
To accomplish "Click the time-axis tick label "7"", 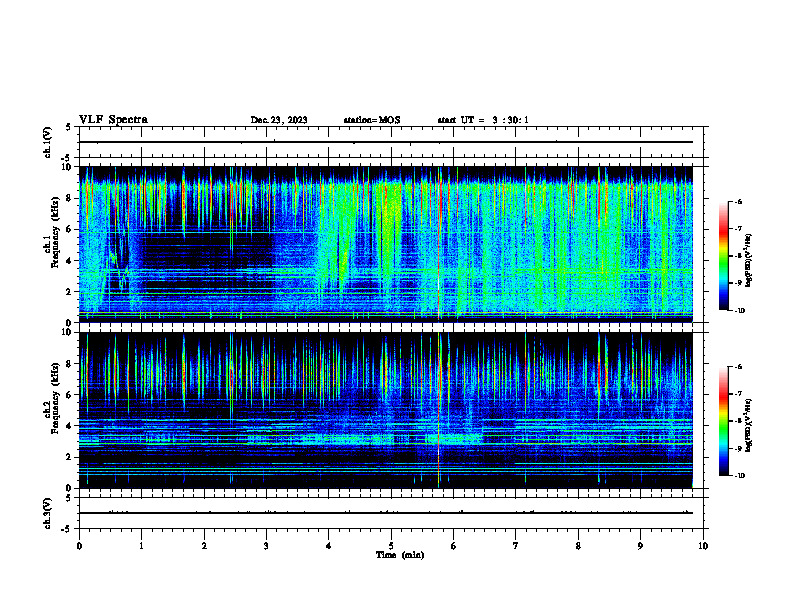I will pos(516,546).
